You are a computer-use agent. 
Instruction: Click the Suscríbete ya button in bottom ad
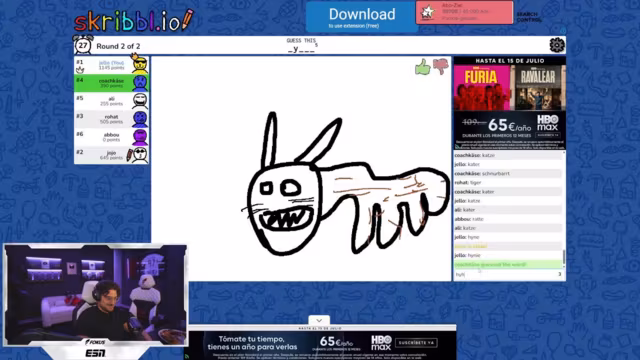[x=416, y=343]
